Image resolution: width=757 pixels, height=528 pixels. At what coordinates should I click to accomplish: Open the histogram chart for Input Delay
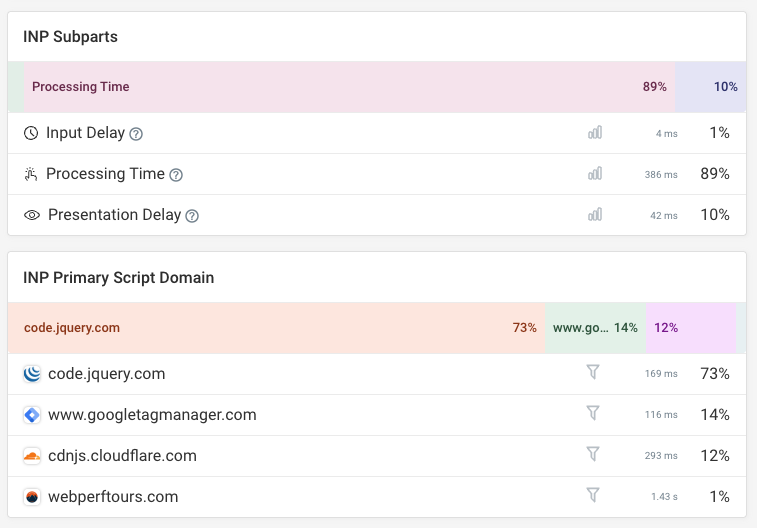click(x=595, y=133)
